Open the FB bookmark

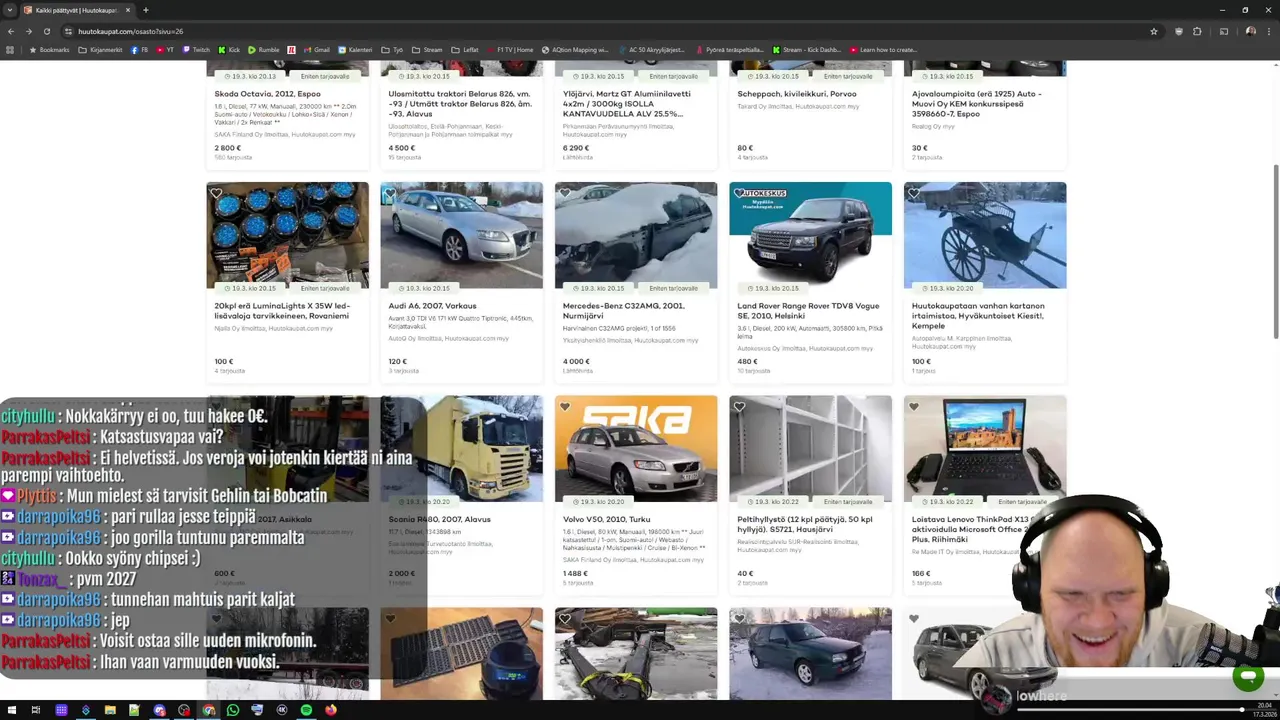click(x=139, y=49)
